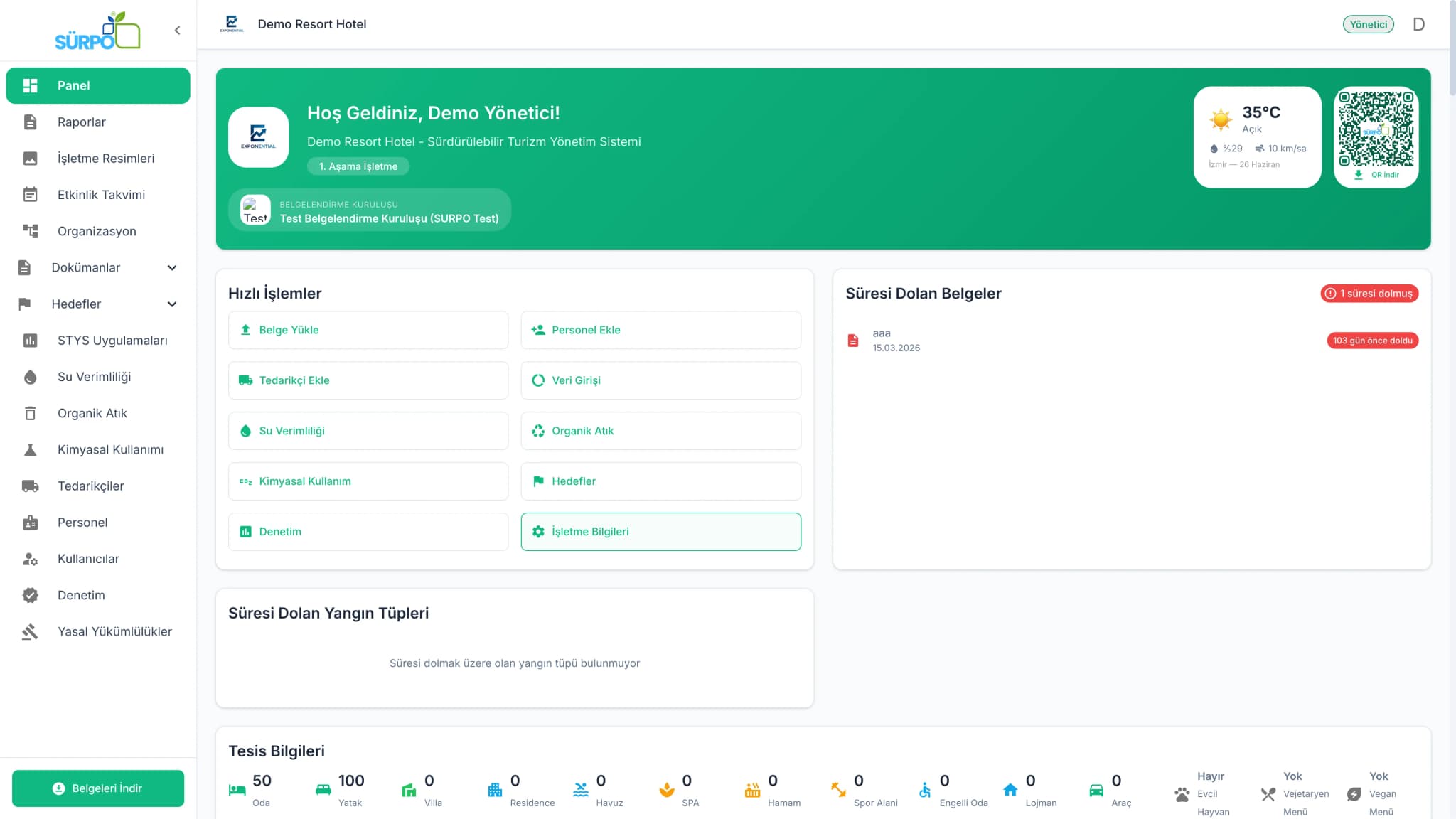Click the Denetim verified badge icon in the sidebar
The image size is (1456, 819).
(30, 595)
